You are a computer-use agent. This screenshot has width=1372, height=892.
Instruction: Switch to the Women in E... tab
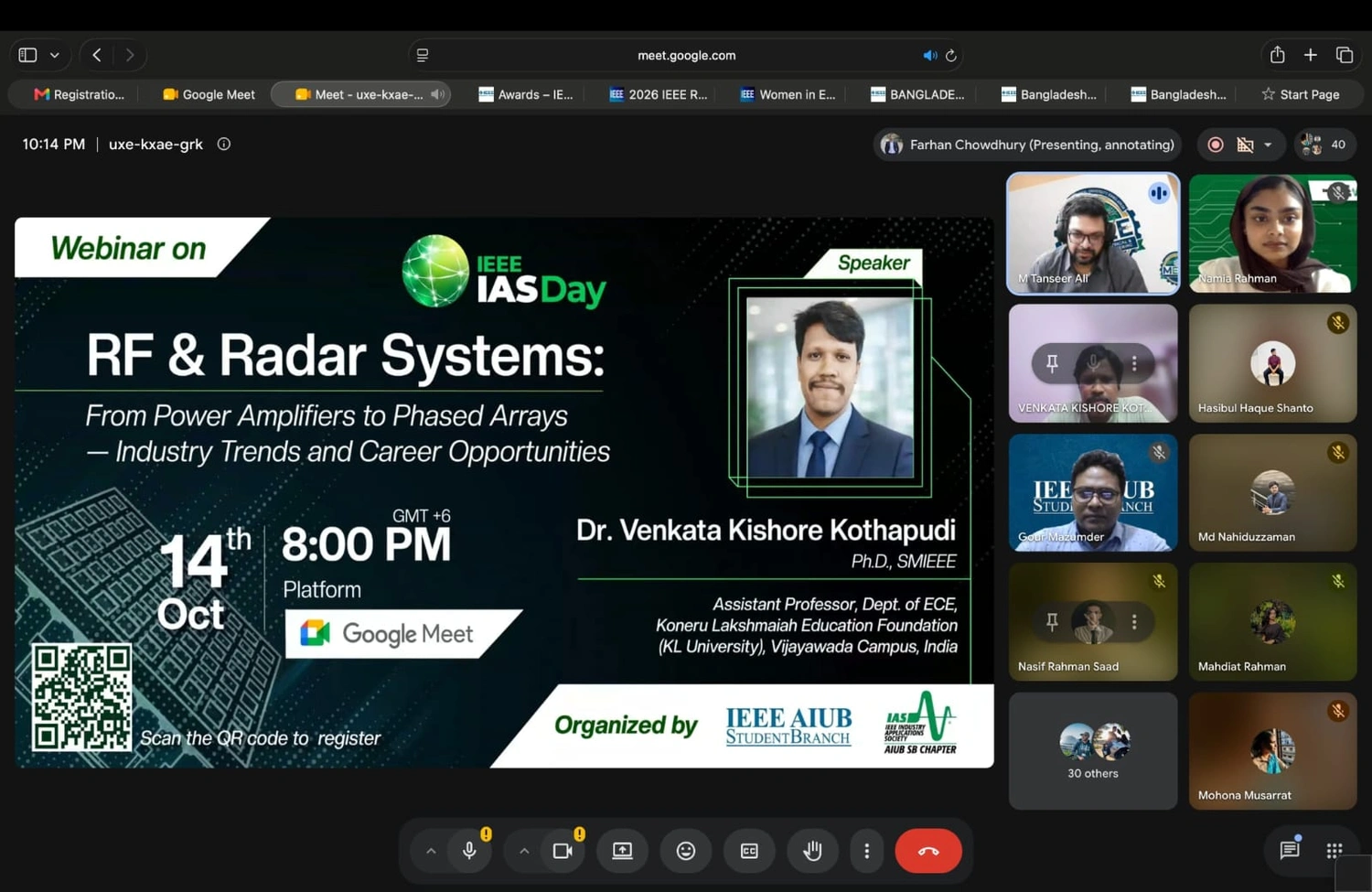coord(788,94)
